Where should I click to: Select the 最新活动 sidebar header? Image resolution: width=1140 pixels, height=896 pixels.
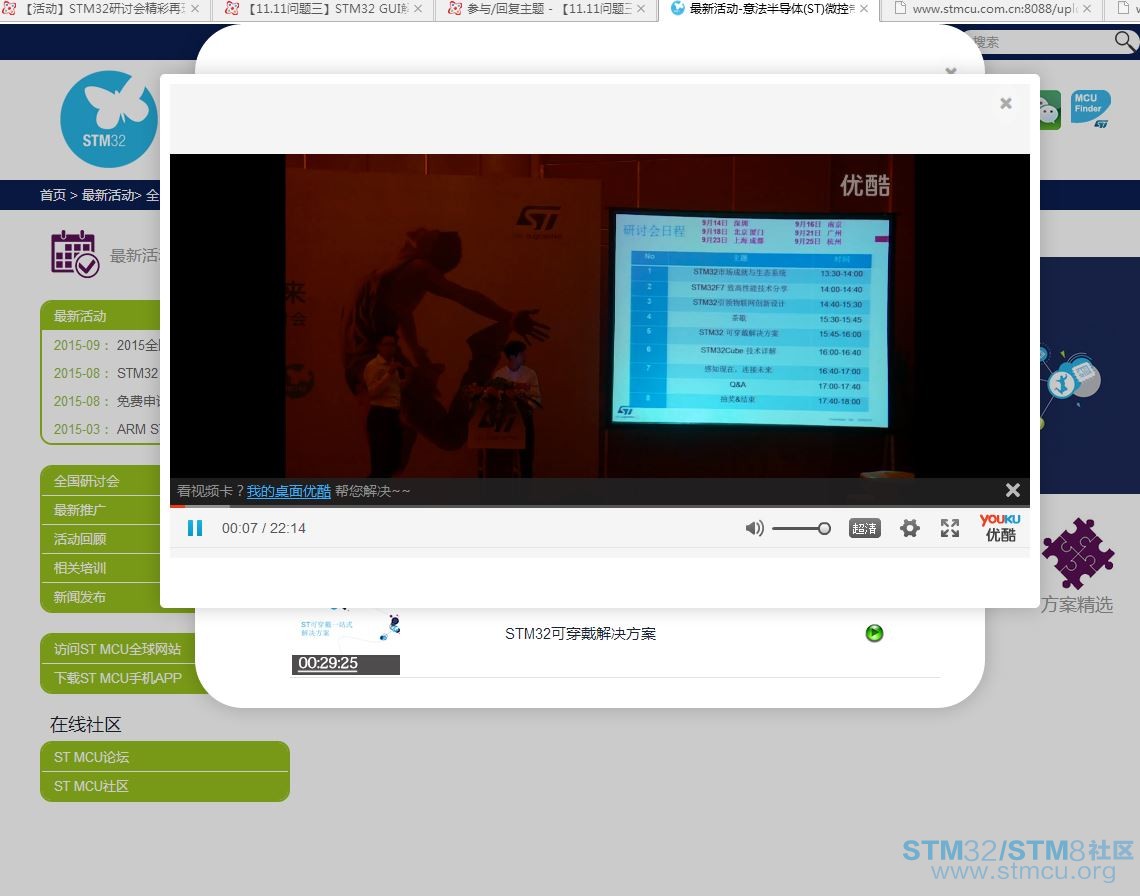pyautogui.click(x=100, y=316)
